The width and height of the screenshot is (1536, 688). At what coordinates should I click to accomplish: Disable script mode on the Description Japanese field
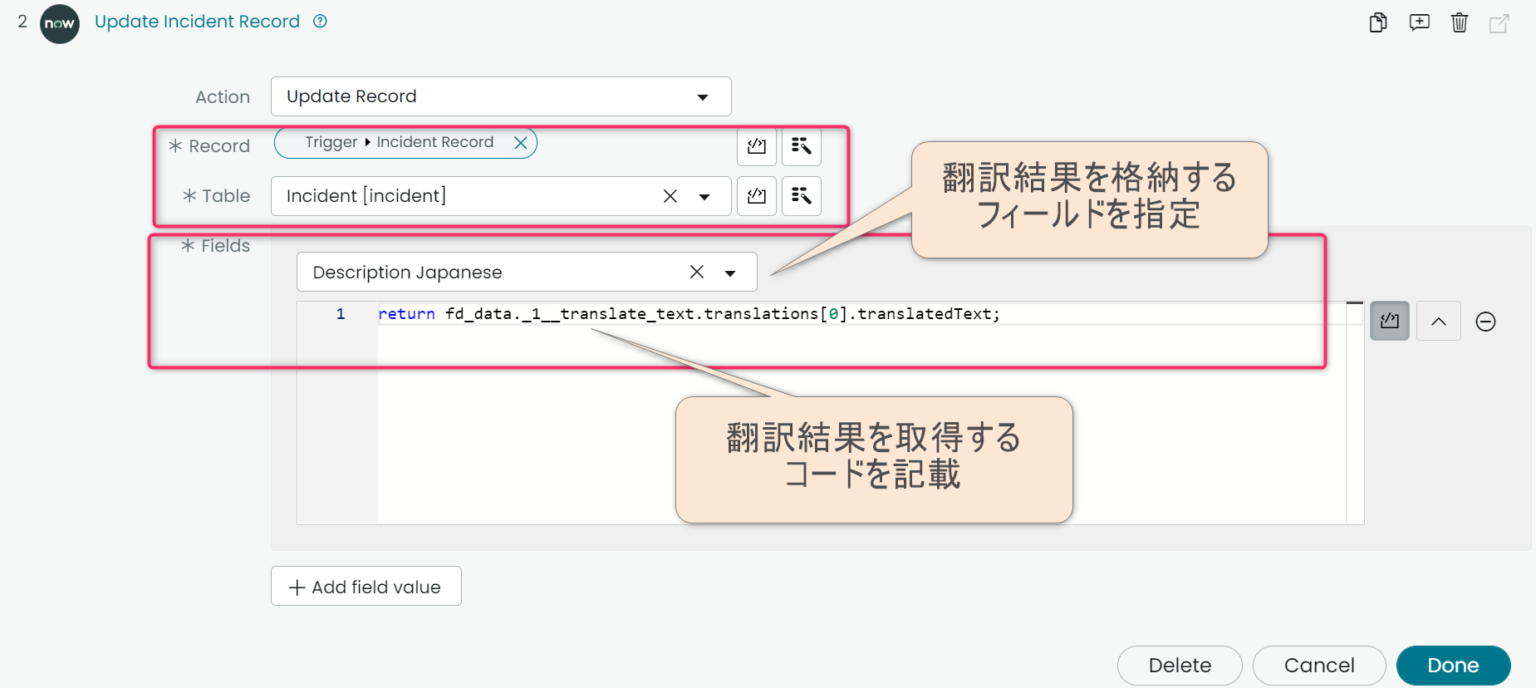click(x=1389, y=320)
